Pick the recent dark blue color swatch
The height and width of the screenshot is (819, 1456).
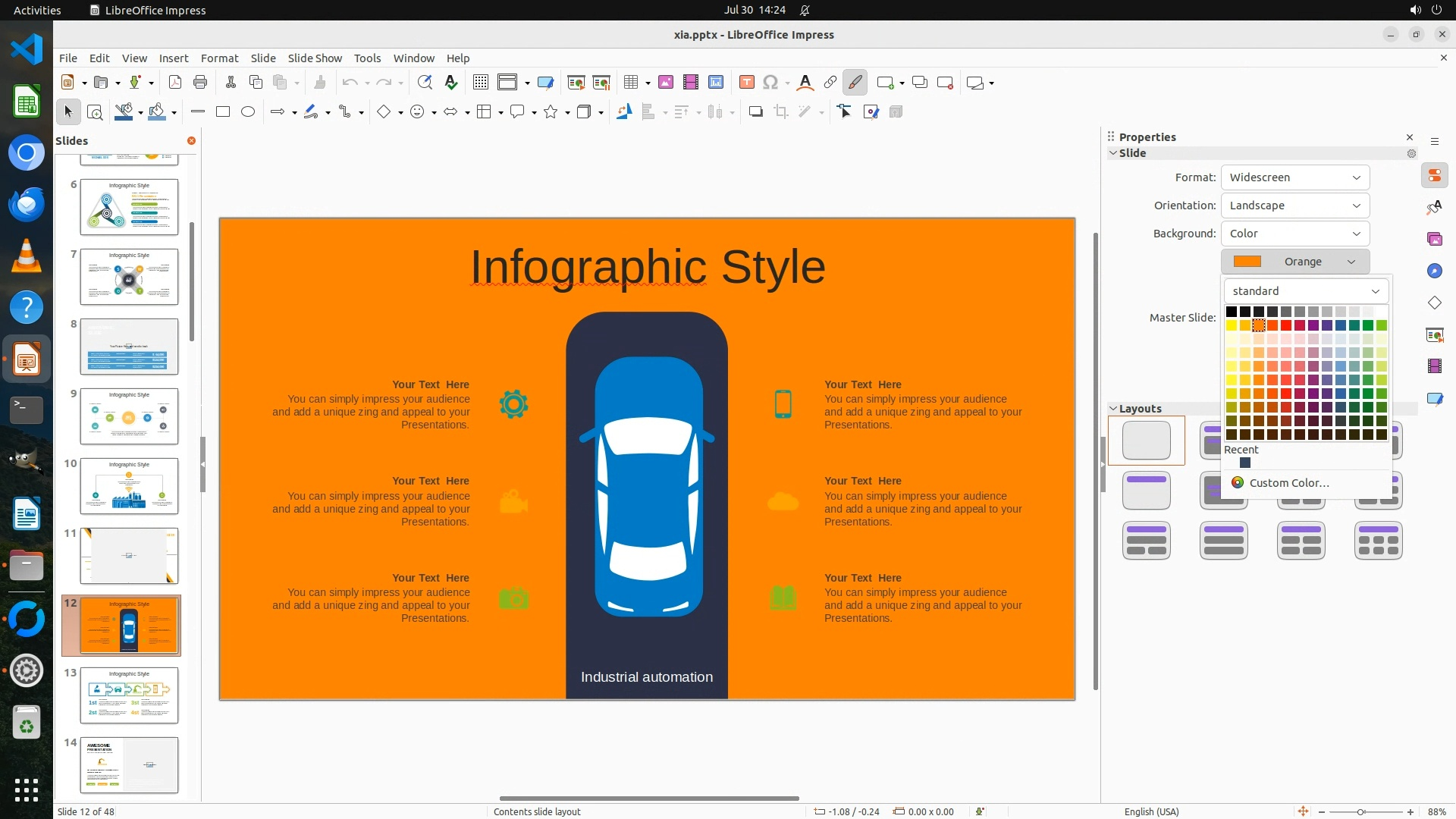click(1244, 463)
